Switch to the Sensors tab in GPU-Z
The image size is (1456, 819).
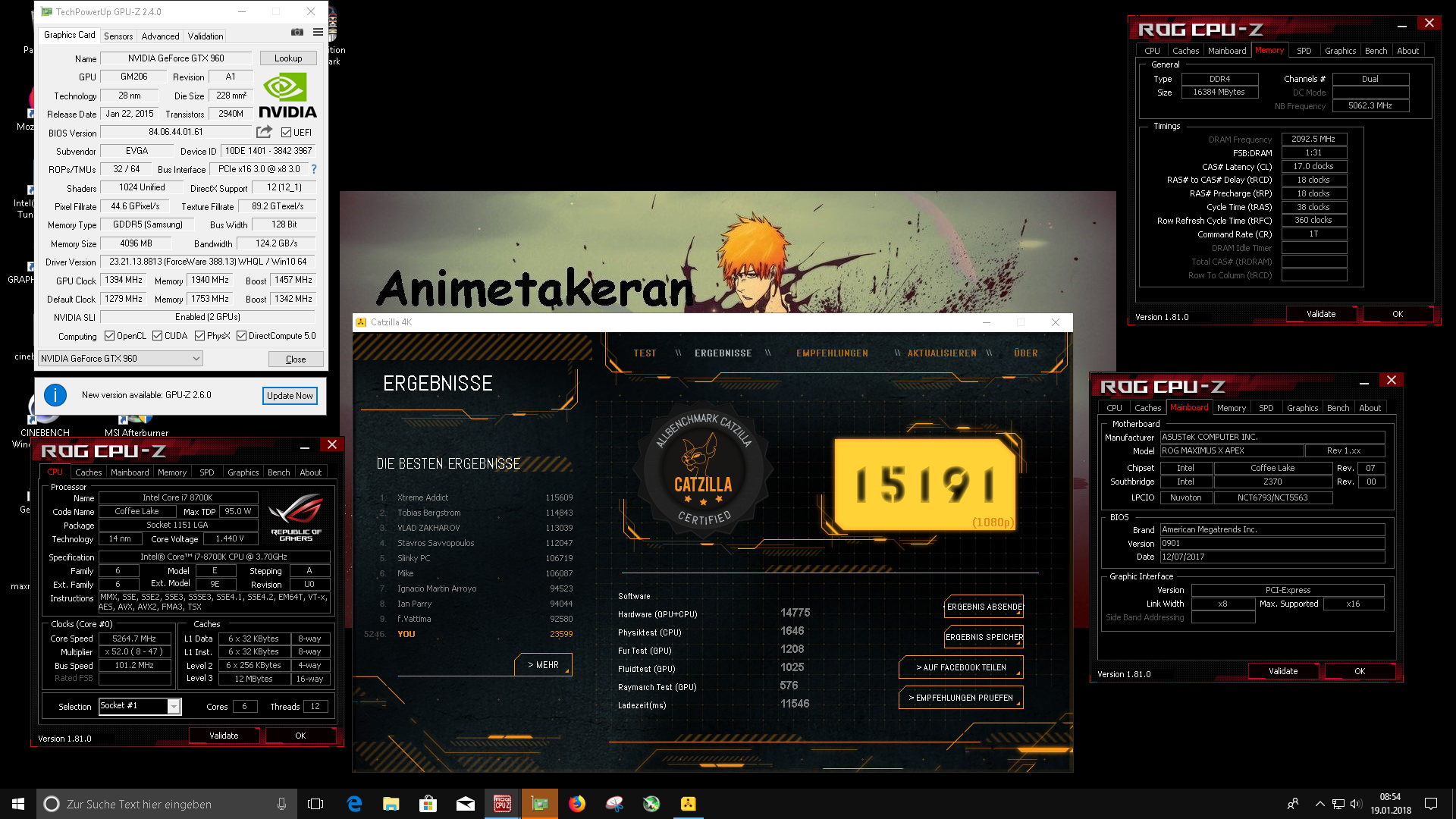point(118,36)
